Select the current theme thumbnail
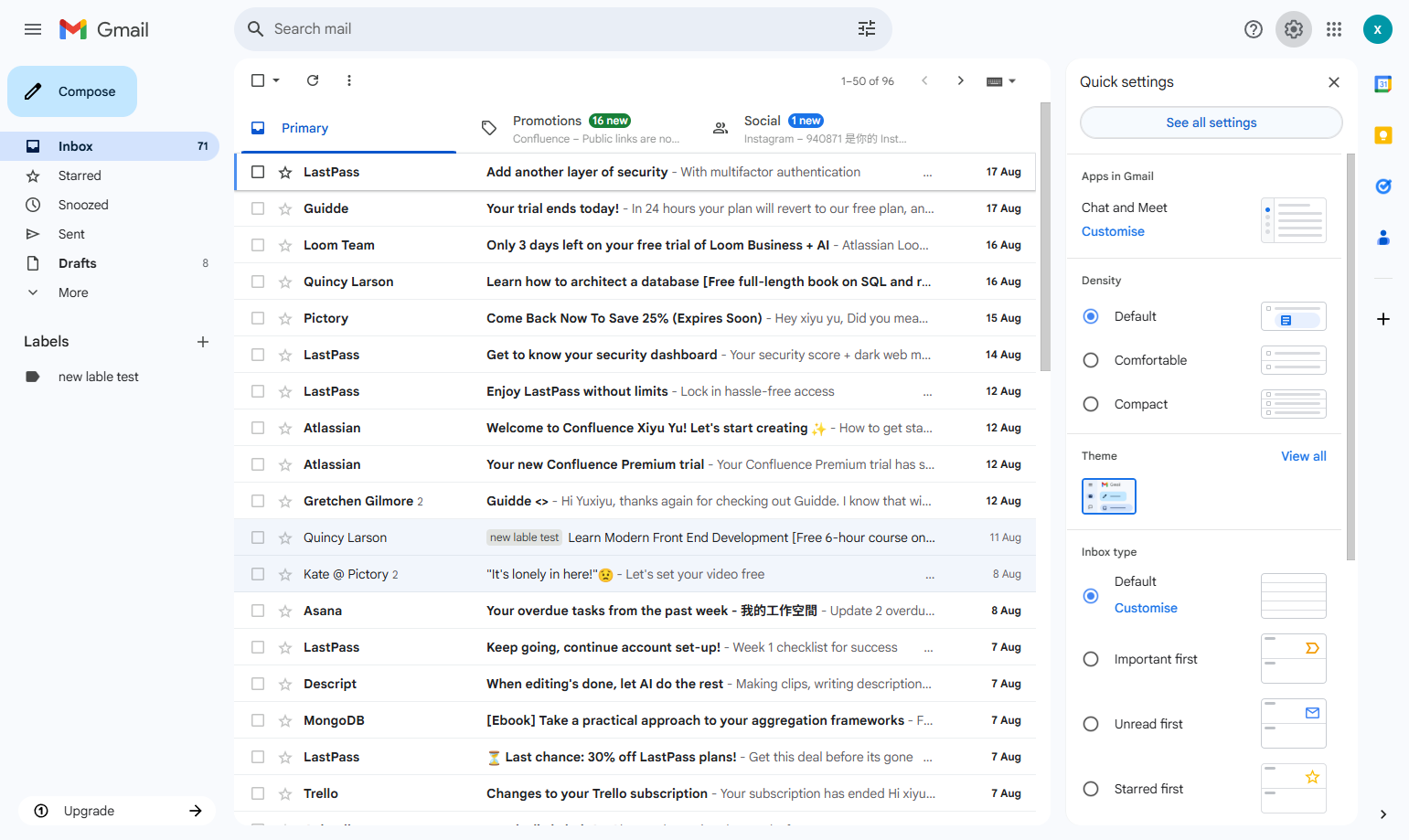The height and width of the screenshot is (840, 1409). point(1109,496)
